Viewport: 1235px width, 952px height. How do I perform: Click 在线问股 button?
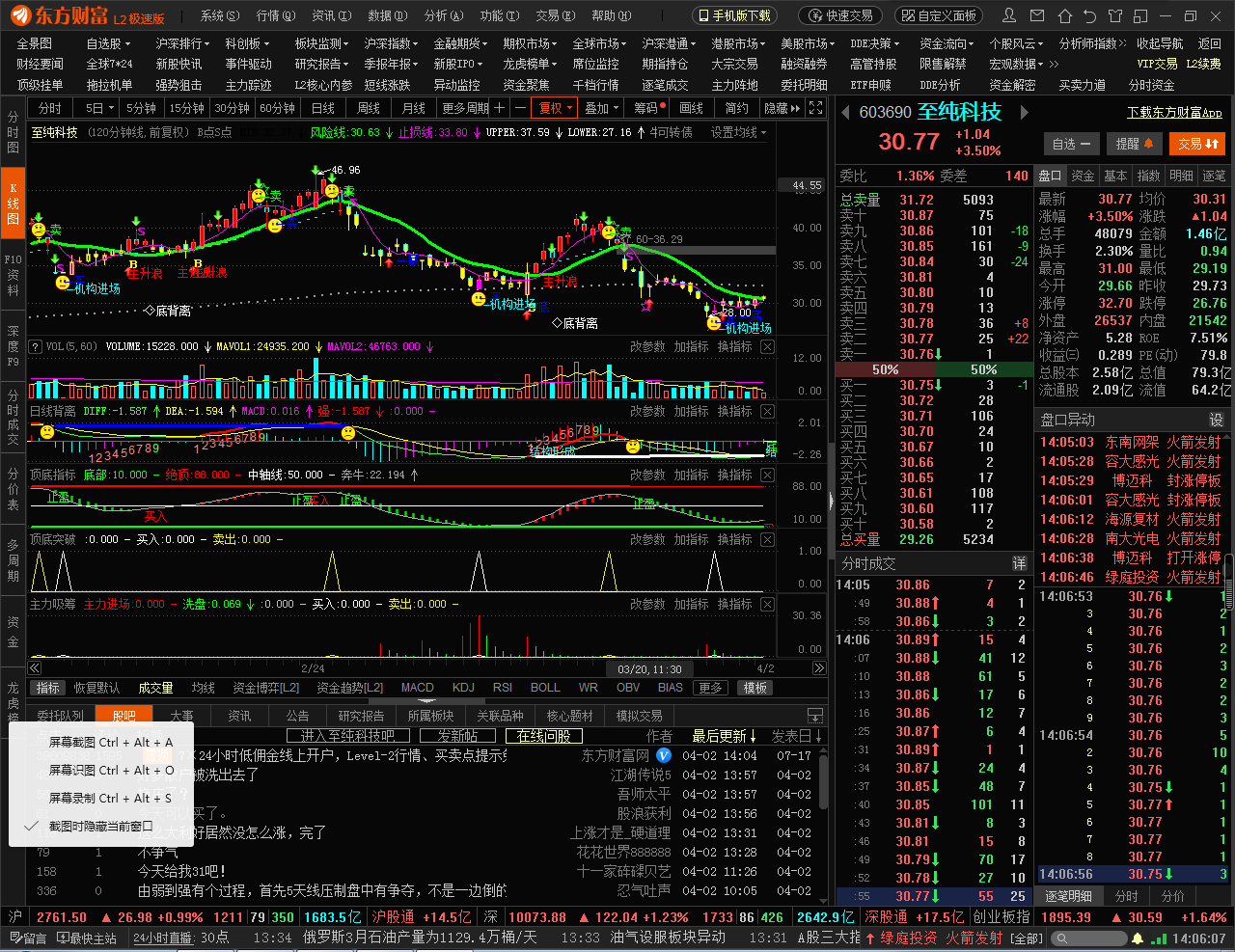point(544,736)
